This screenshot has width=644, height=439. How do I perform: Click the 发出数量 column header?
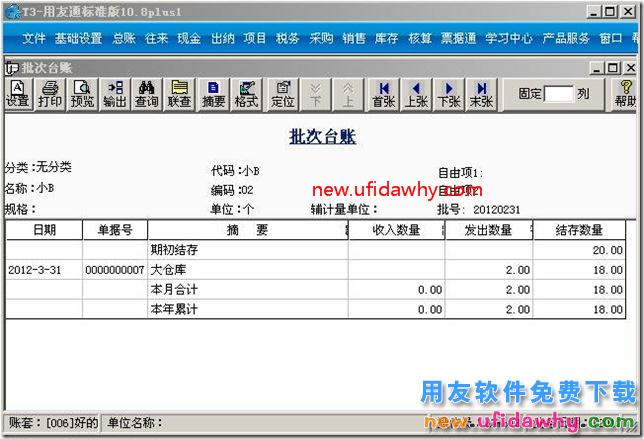488,230
